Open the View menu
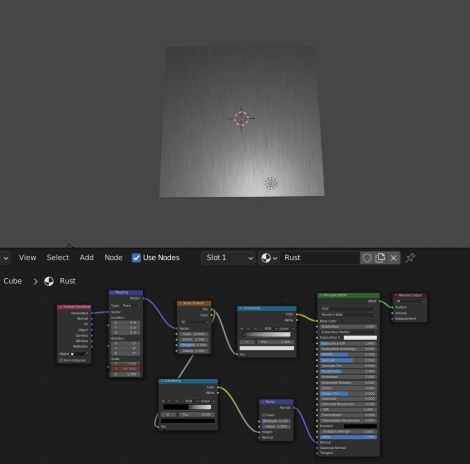Screen dimensions: 470x464 coord(27,258)
